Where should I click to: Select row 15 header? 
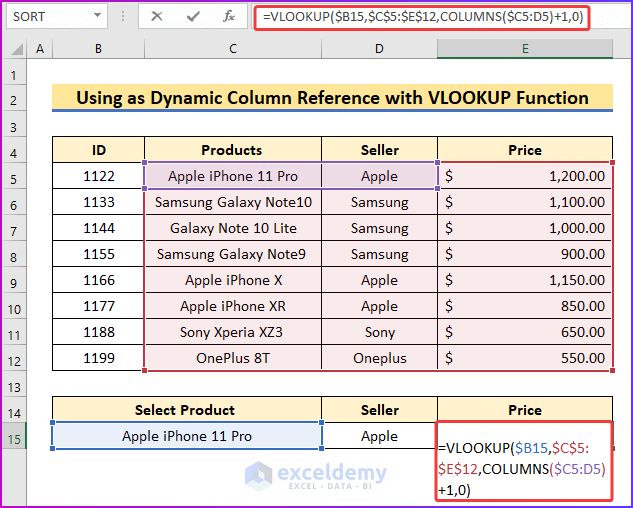[14, 436]
